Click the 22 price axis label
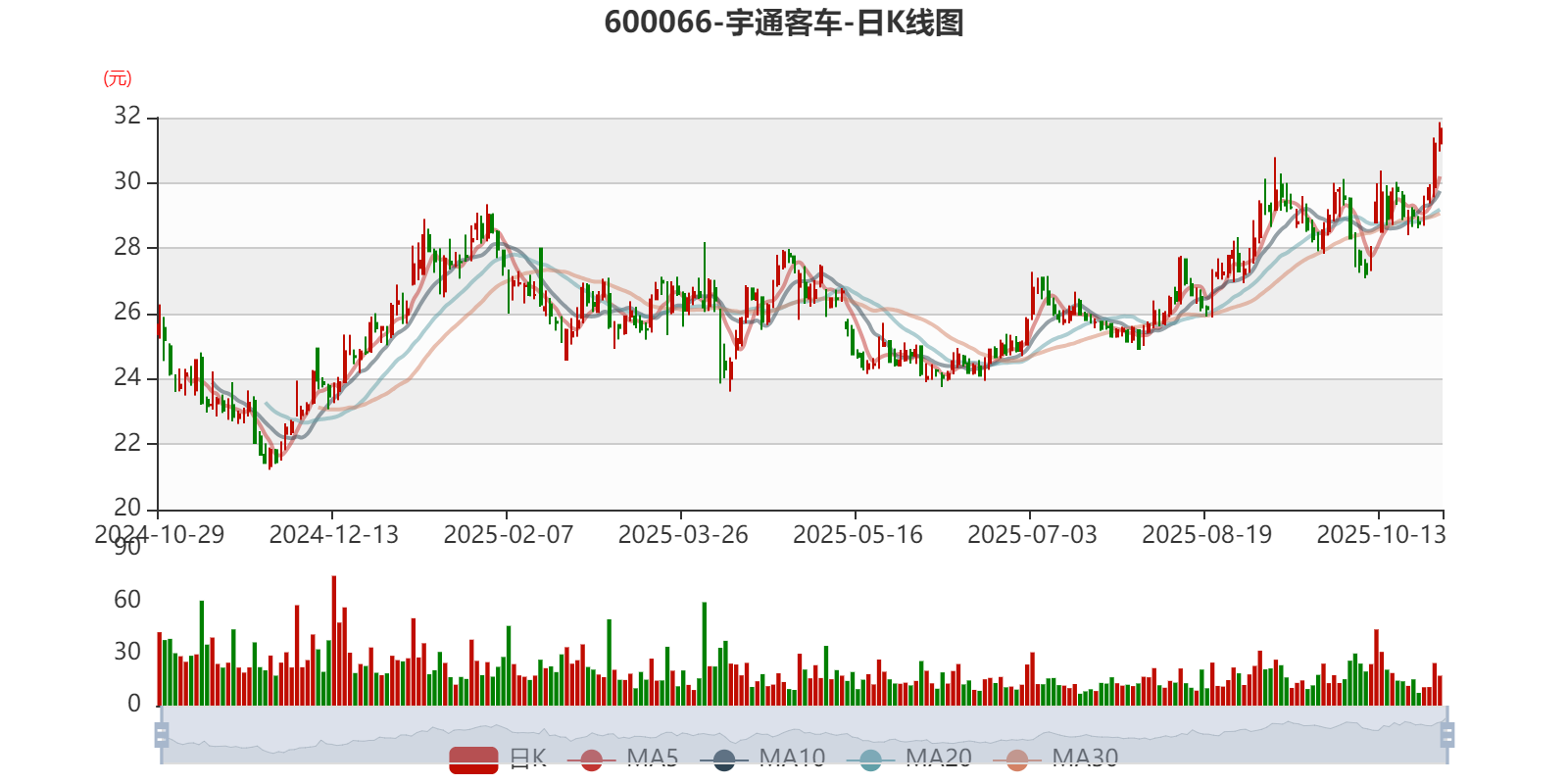 pos(127,443)
